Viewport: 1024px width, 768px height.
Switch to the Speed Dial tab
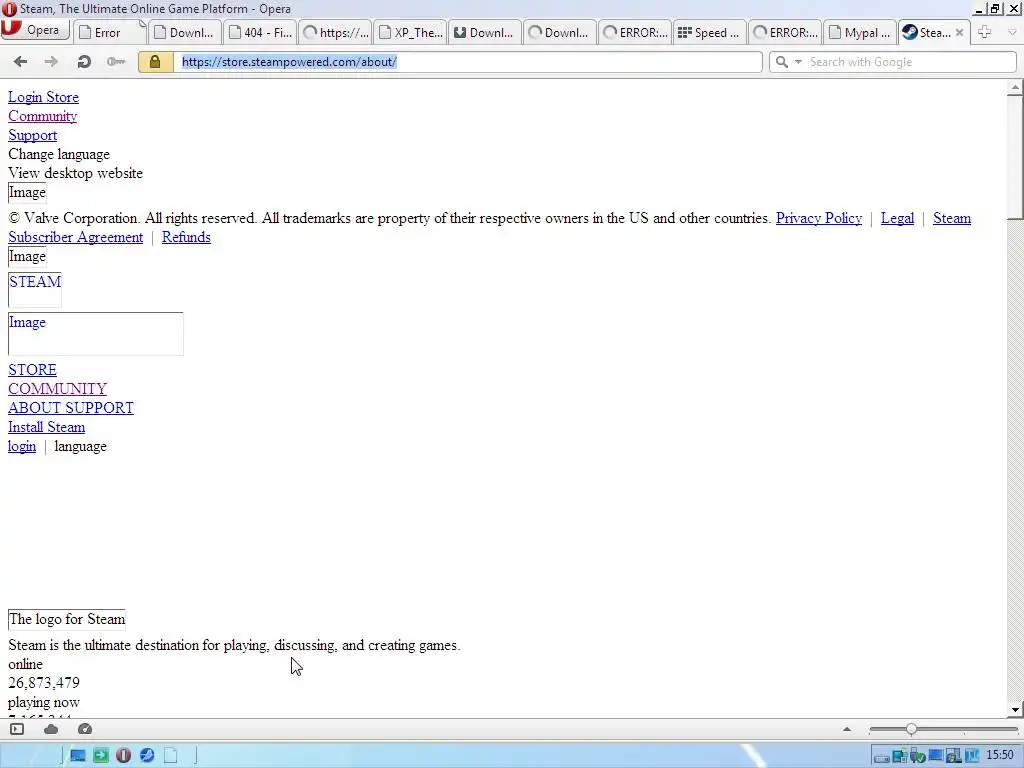pyautogui.click(x=710, y=33)
